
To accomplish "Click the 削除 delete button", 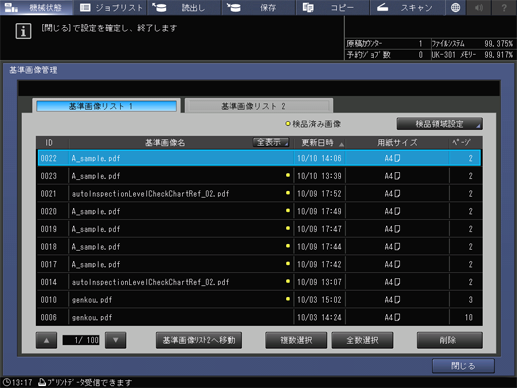I will tap(450, 340).
